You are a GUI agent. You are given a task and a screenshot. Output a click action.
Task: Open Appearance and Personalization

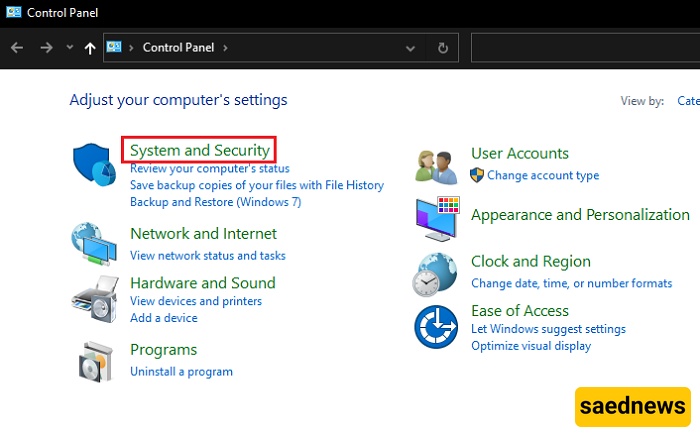580,215
